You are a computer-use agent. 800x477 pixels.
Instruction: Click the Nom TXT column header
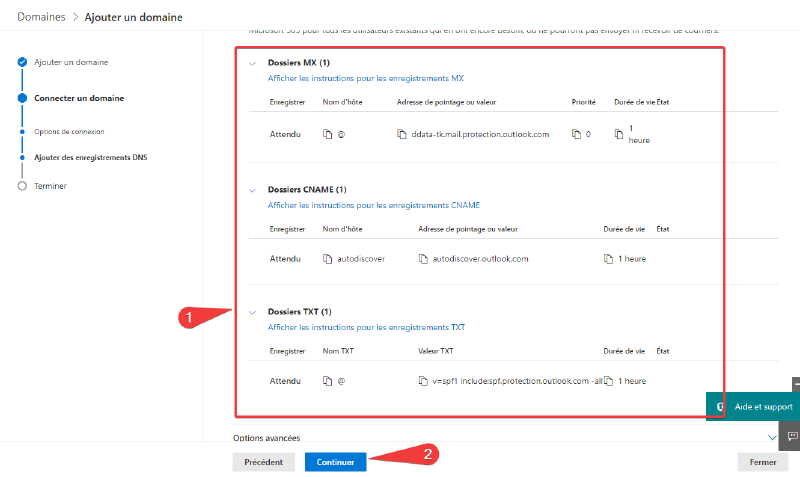338,351
